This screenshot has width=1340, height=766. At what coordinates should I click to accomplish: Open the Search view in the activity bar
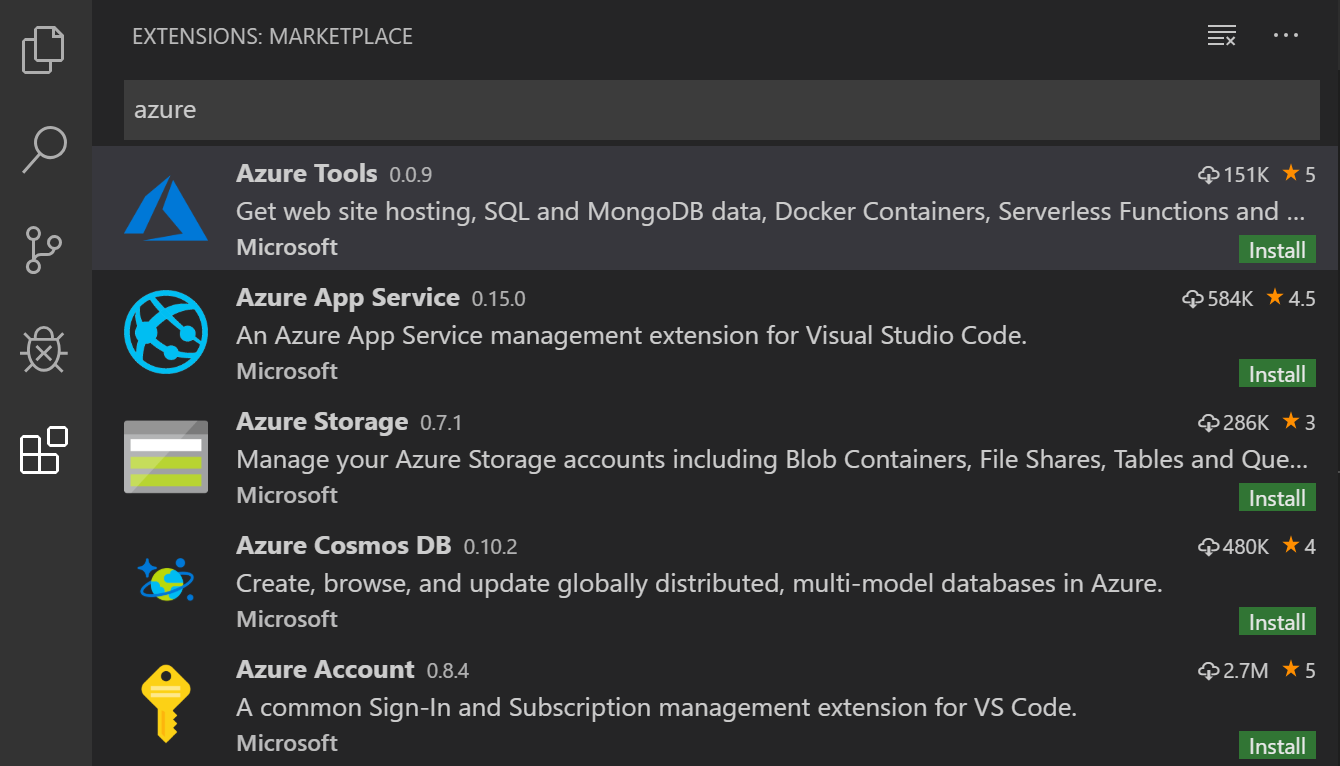[45, 149]
